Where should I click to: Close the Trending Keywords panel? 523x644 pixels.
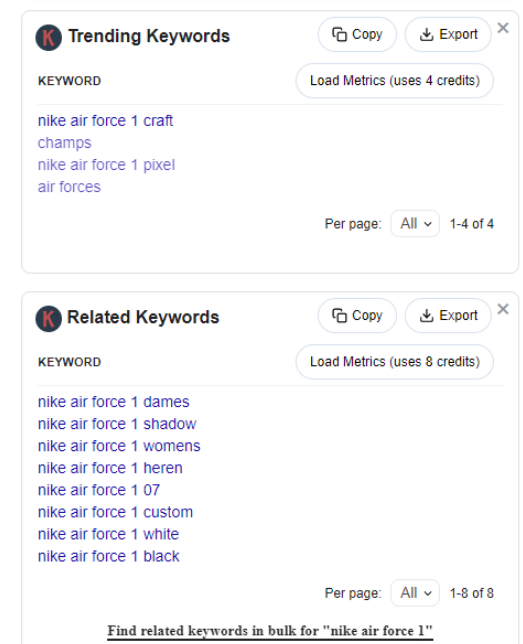pyautogui.click(x=503, y=28)
